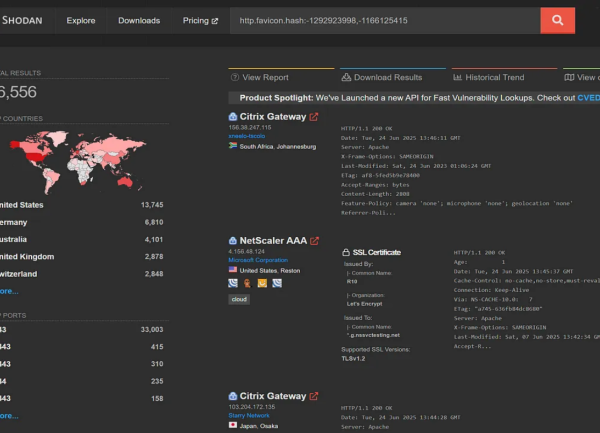The height and width of the screenshot is (433, 600).
Task: Open the Microsoft Corporation organization link
Action: click(258, 260)
